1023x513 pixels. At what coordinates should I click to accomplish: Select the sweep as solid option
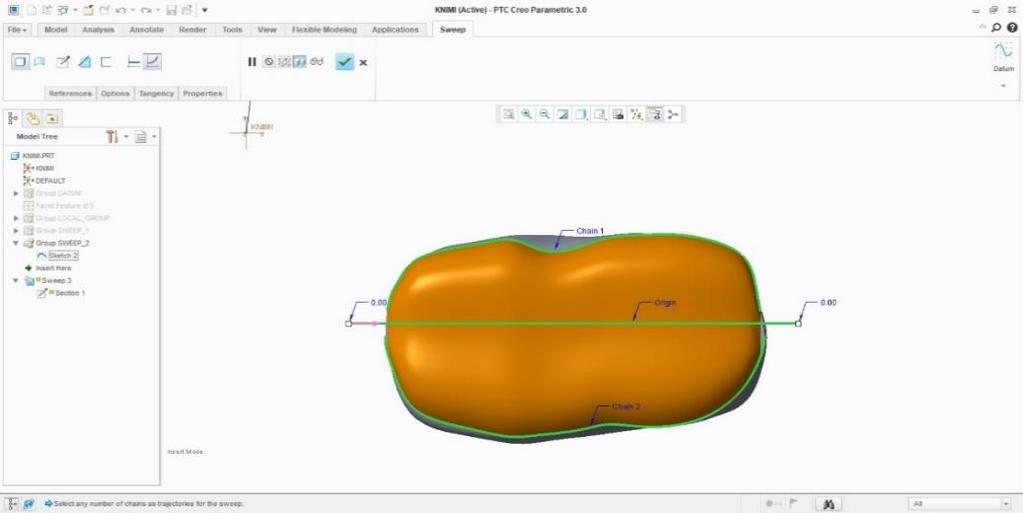point(20,62)
